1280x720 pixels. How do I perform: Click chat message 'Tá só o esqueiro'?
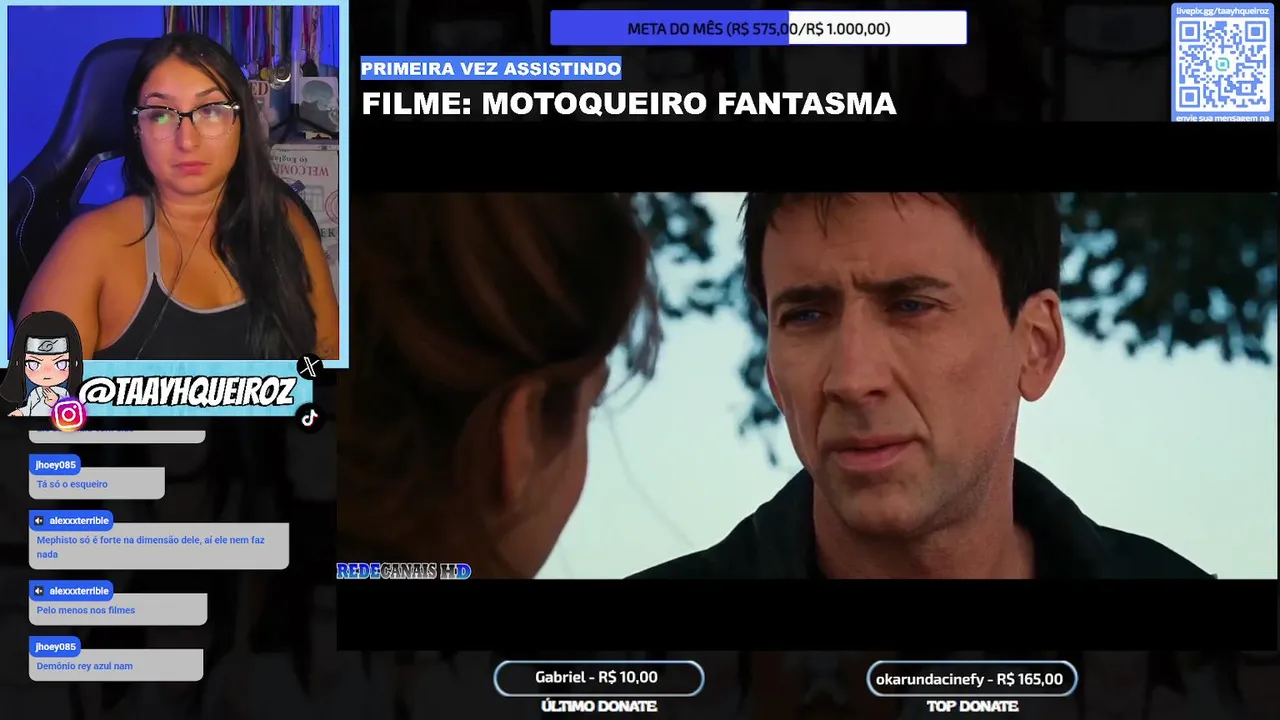pyautogui.click(x=72, y=484)
